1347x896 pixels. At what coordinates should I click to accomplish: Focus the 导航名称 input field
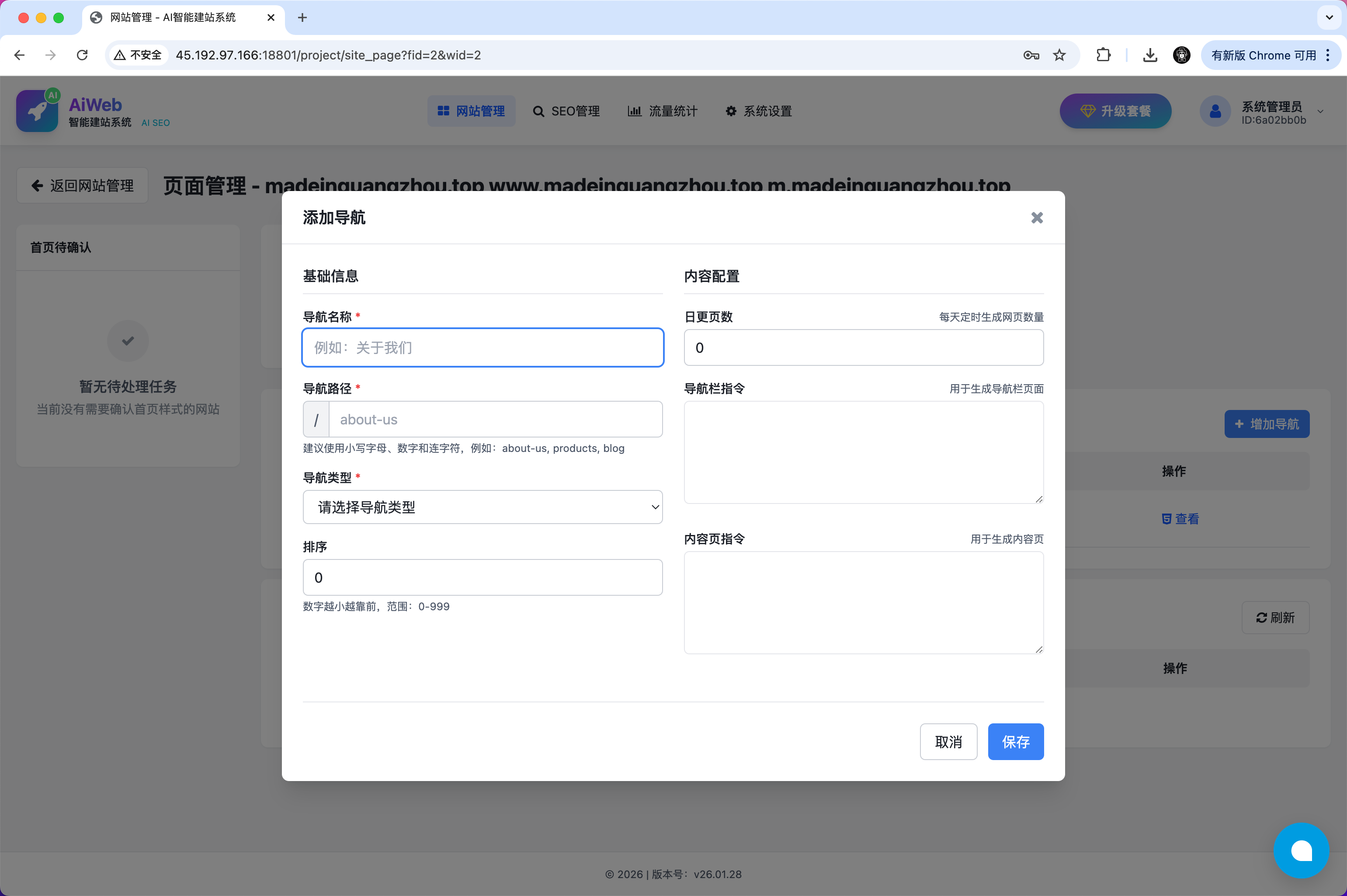[x=482, y=347]
